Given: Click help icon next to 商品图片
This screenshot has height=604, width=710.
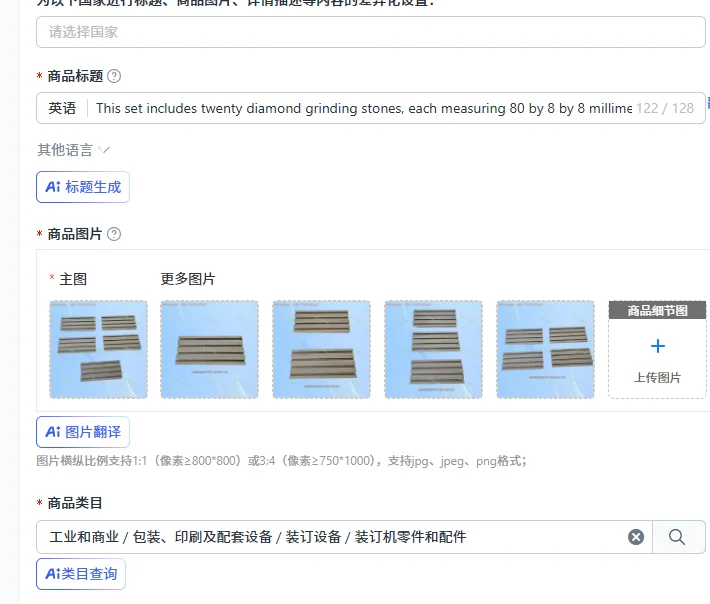Looking at the screenshot, I should (x=114, y=234).
